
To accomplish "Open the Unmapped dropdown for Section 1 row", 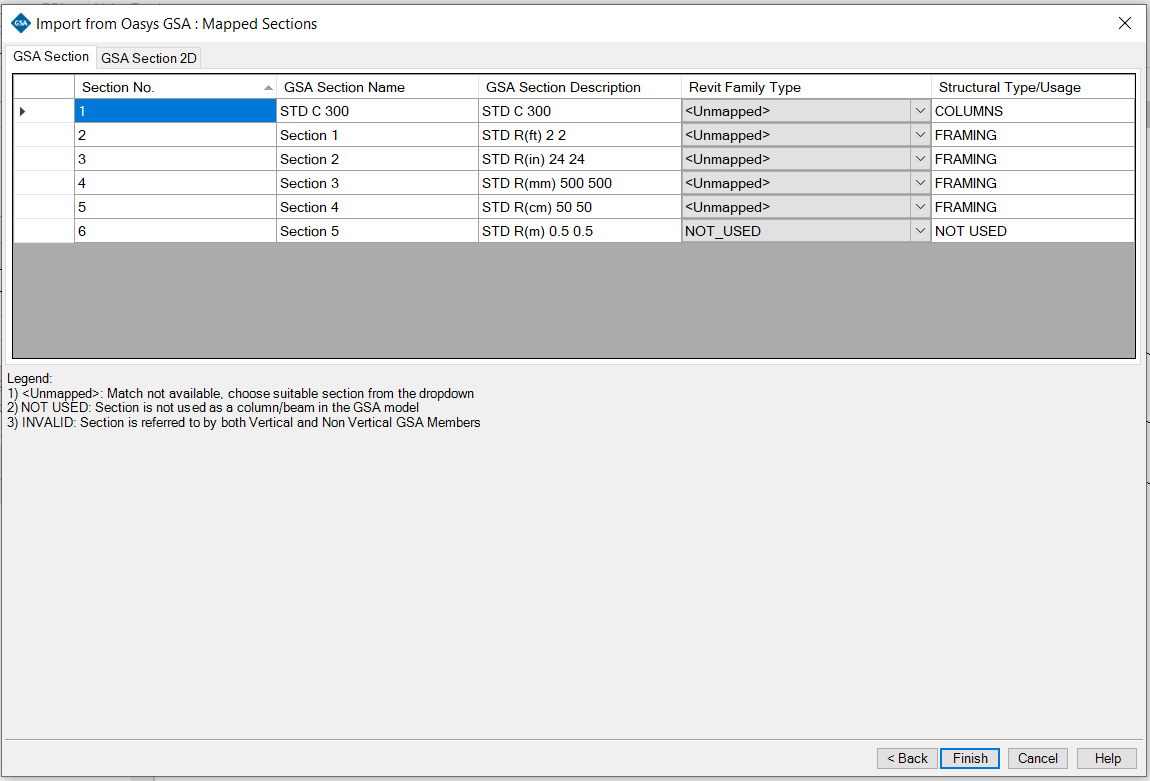I will [x=919, y=135].
